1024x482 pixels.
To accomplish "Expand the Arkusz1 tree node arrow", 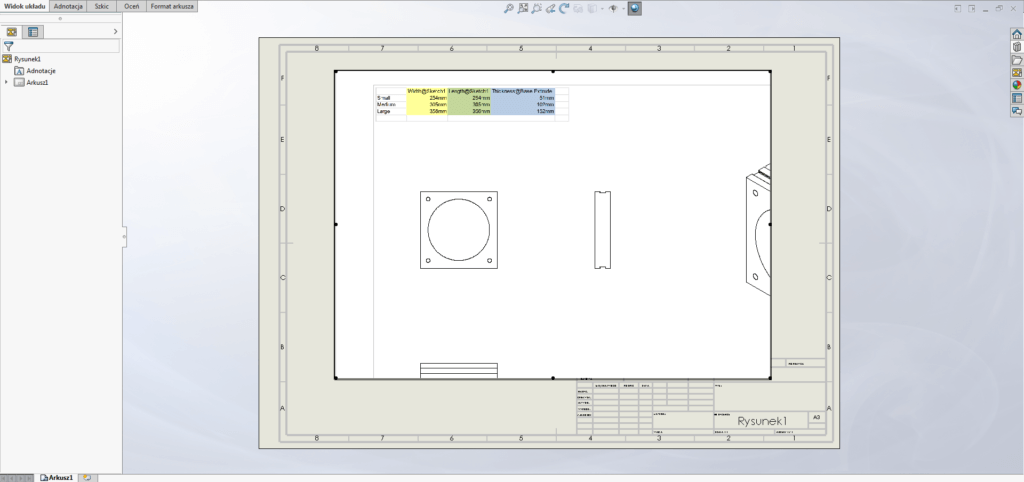I will (7, 82).
